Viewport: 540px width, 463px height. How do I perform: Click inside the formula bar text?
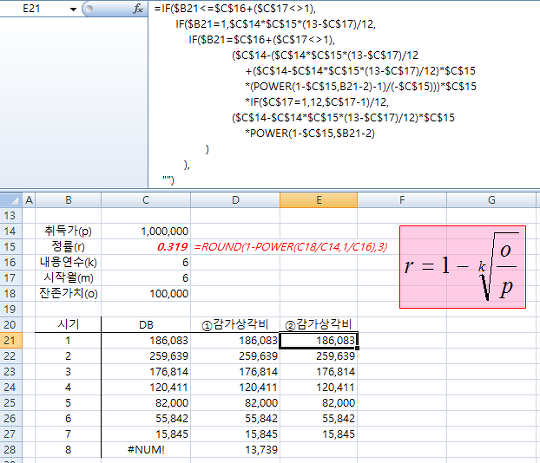pyautogui.click(x=344, y=94)
